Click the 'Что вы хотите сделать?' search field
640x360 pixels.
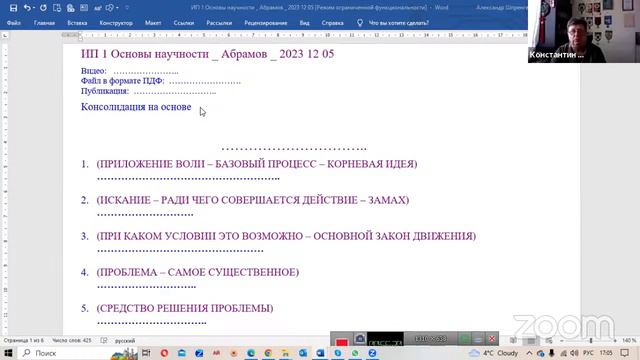coord(398,23)
